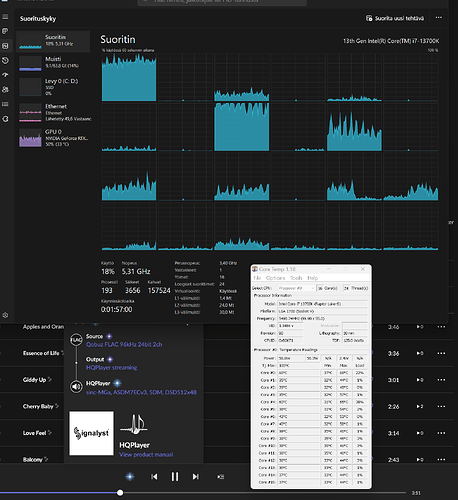
Task: Click the play count icon on the 2:26 row
Action: coord(420,406)
